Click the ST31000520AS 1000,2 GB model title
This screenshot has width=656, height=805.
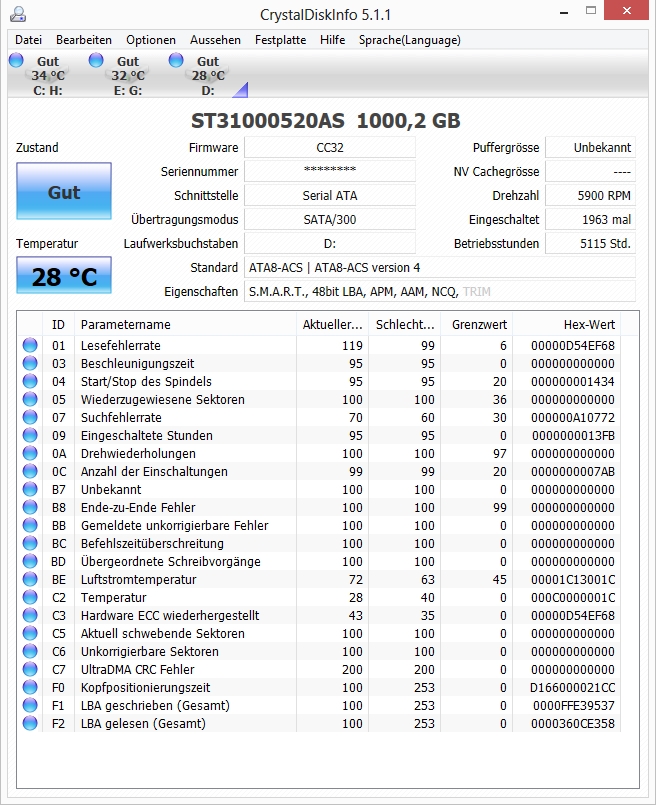pos(325,121)
